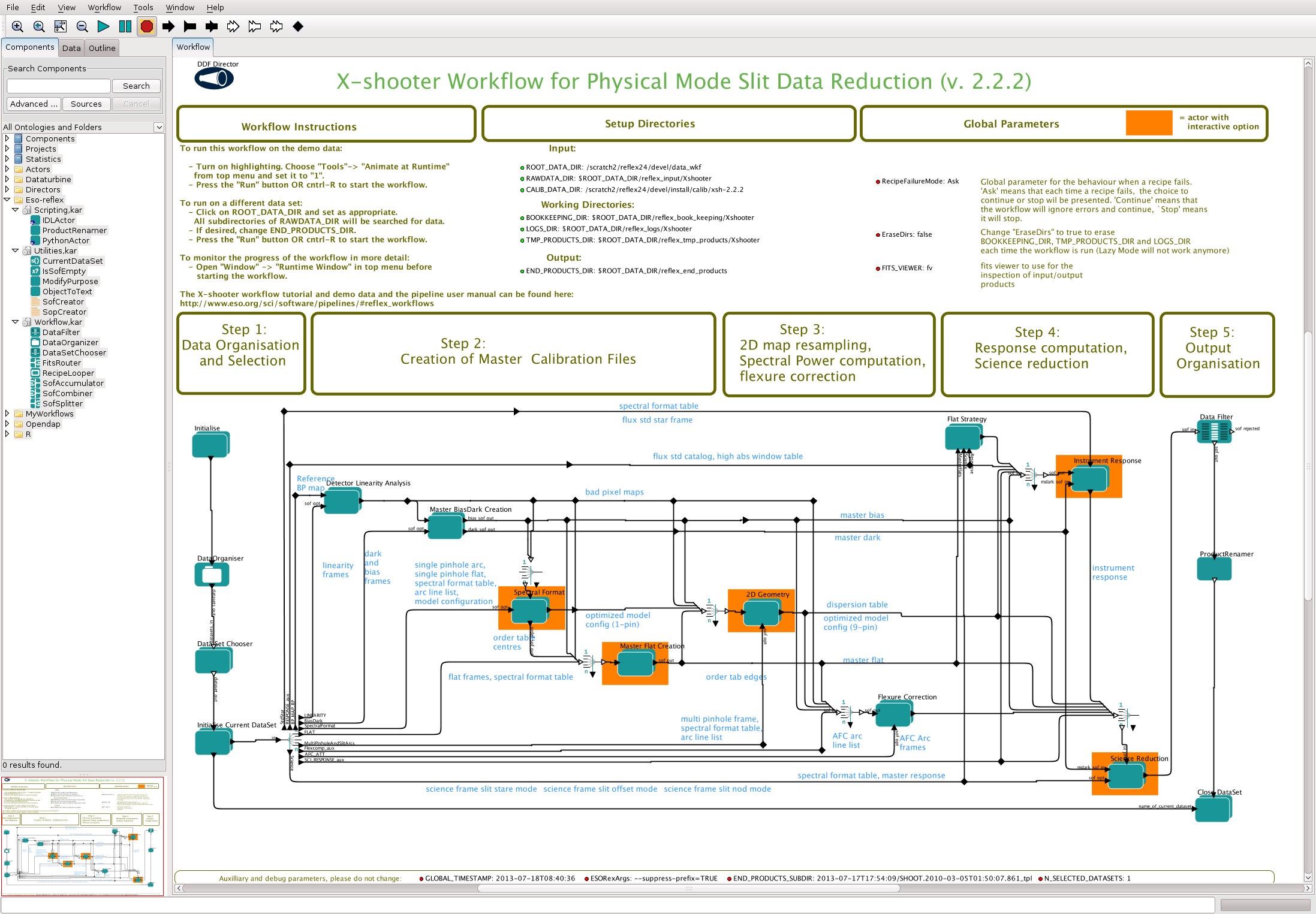Add a single input port arrow
Screen dimensions: 1316x914
tap(168, 26)
